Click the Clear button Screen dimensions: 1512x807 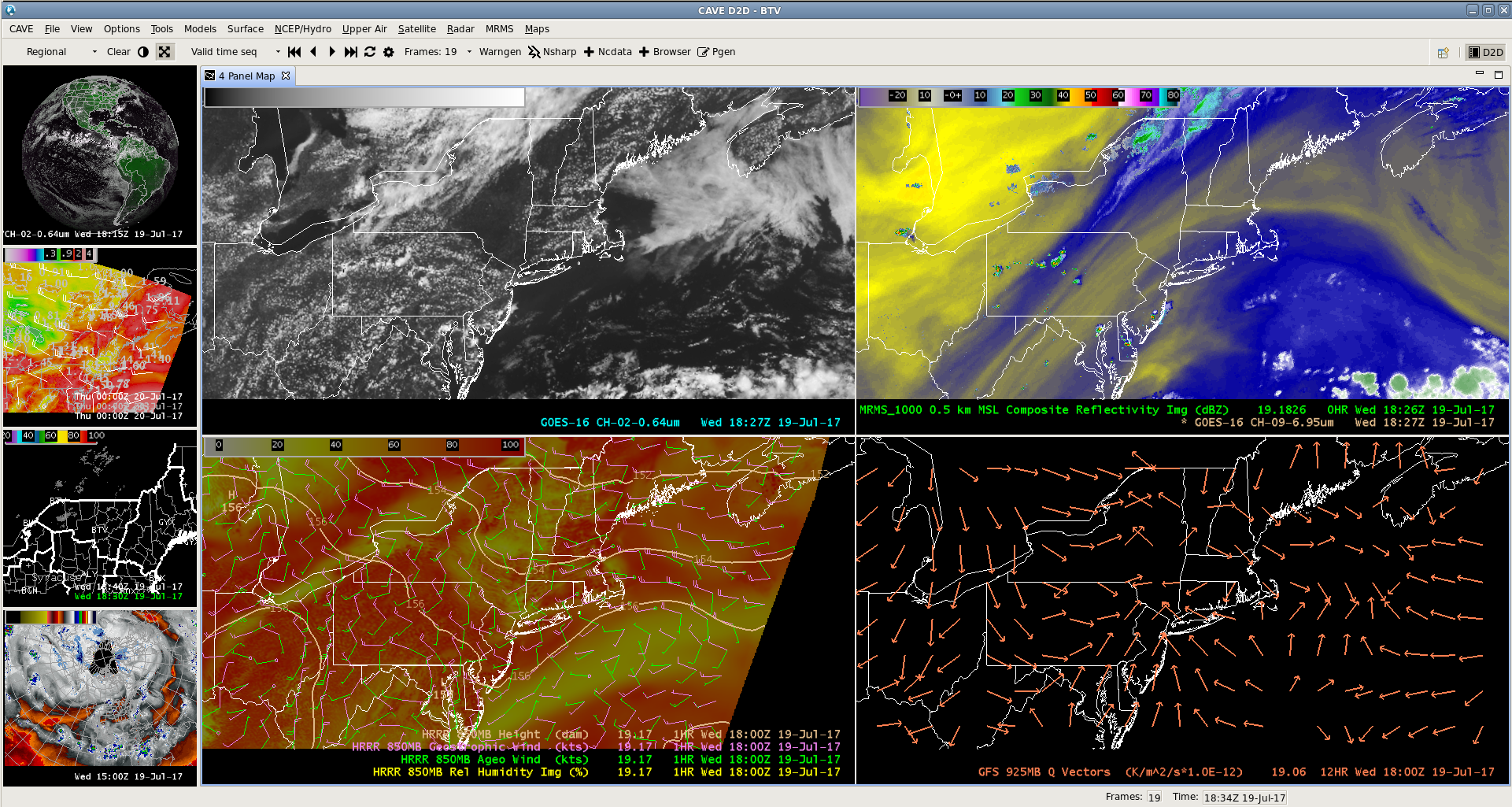(x=118, y=51)
